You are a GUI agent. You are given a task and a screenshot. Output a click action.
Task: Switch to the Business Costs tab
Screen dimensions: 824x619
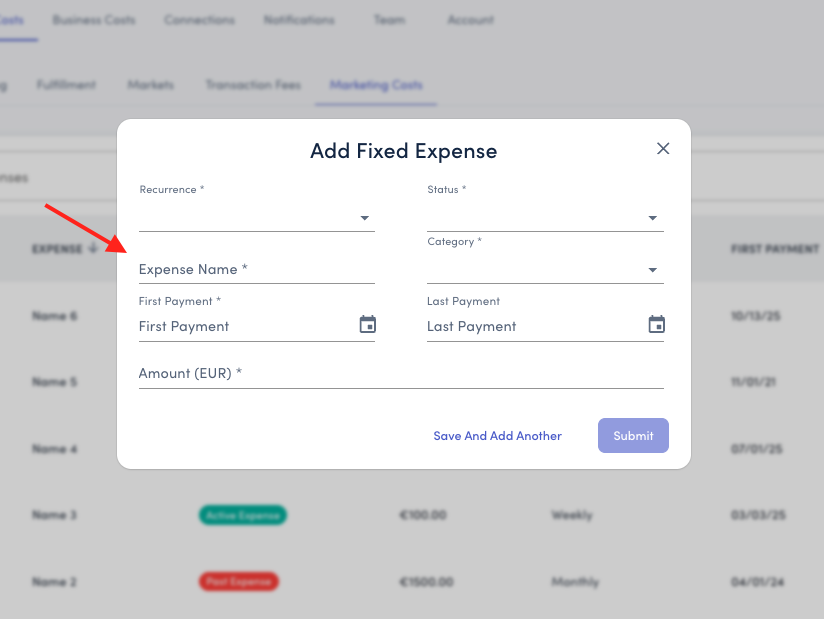click(x=94, y=20)
